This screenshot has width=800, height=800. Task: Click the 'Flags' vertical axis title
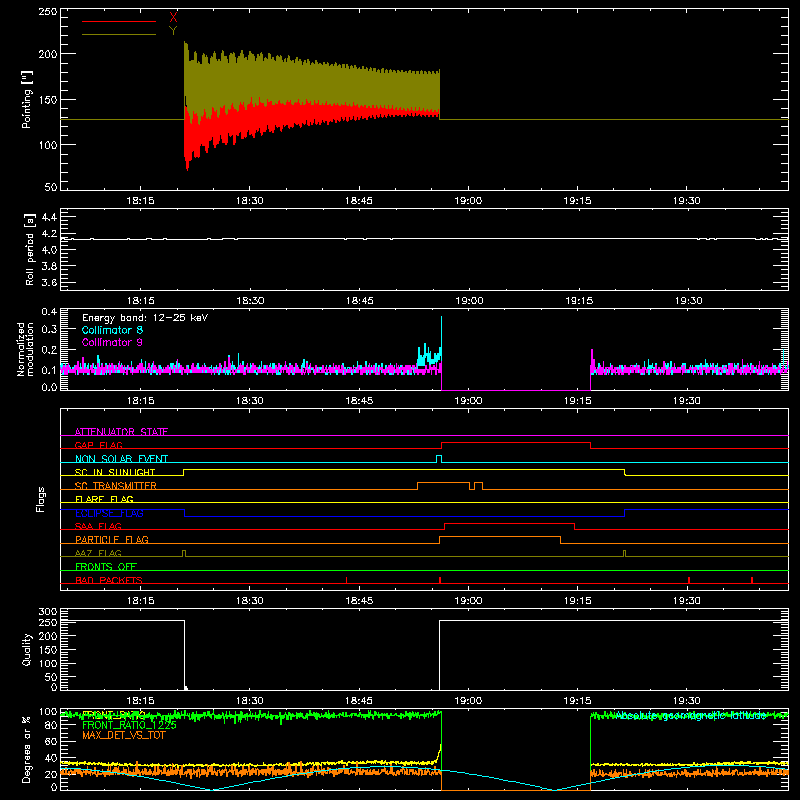click(x=40, y=499)
